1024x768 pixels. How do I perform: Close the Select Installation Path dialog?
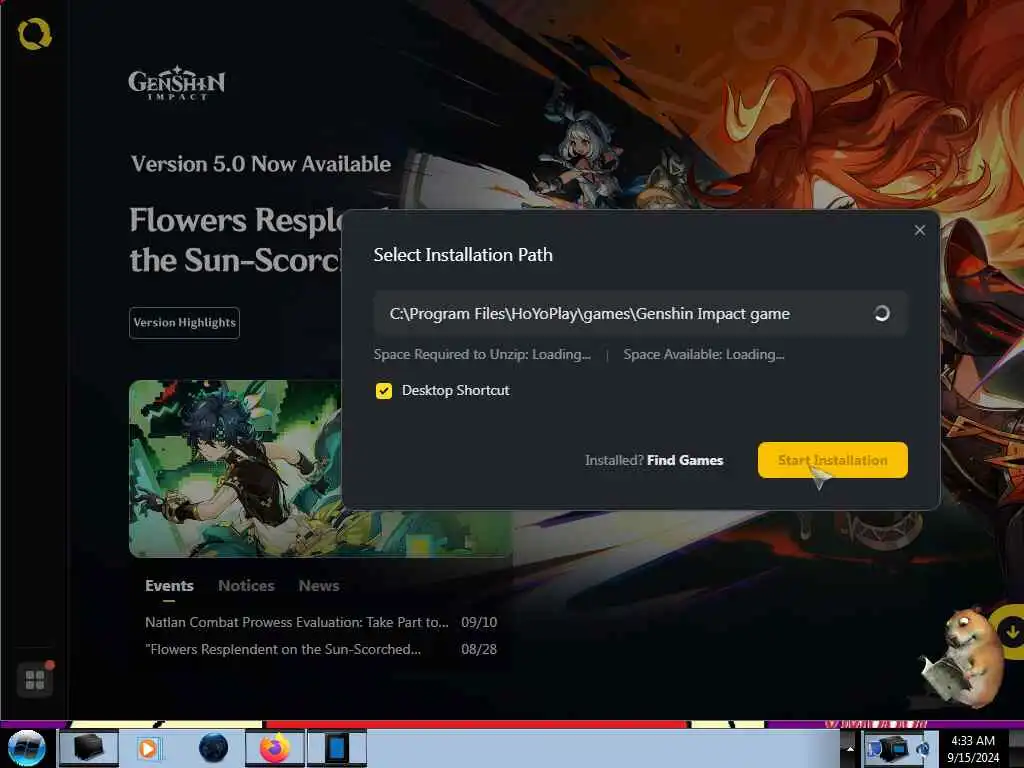click(920, 231)
